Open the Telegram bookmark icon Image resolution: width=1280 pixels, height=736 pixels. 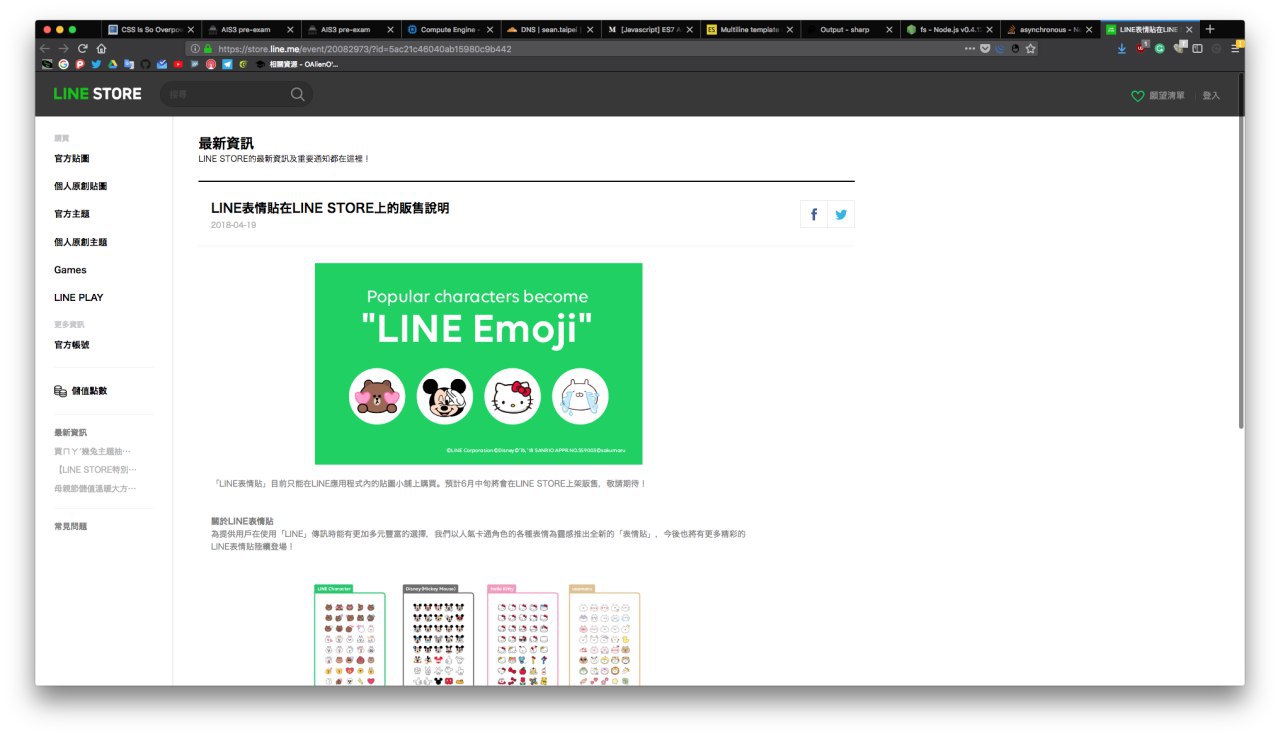coord(227,64)
